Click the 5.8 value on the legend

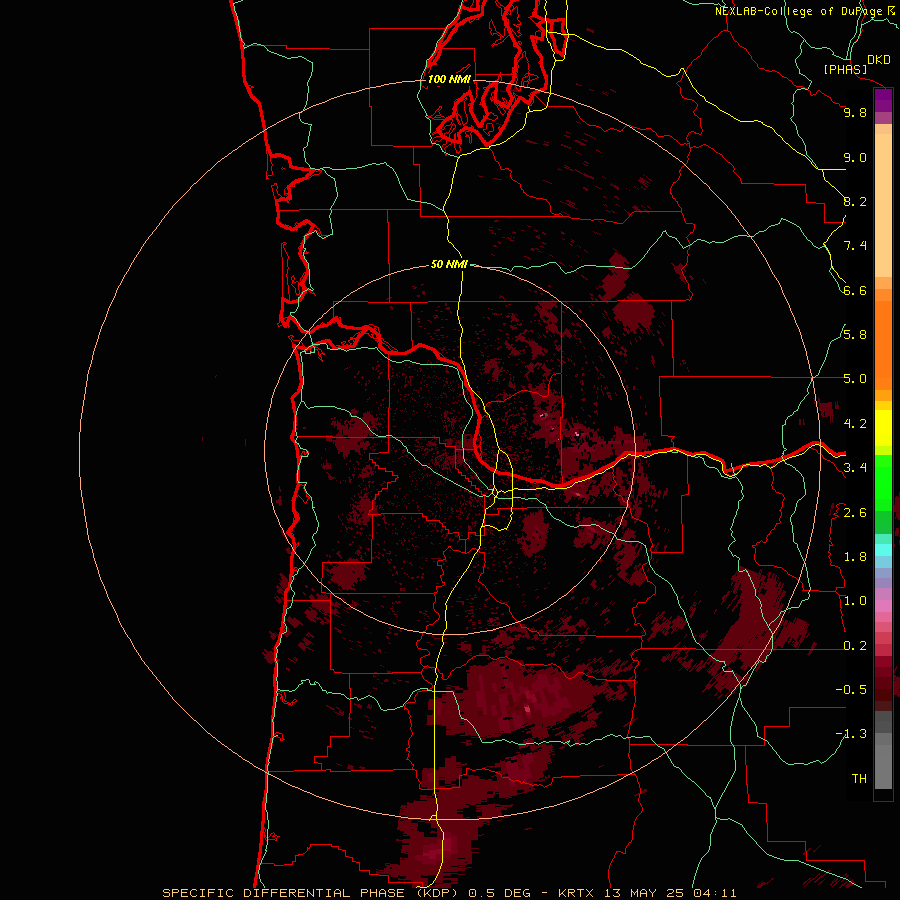(x=855, y=335)
